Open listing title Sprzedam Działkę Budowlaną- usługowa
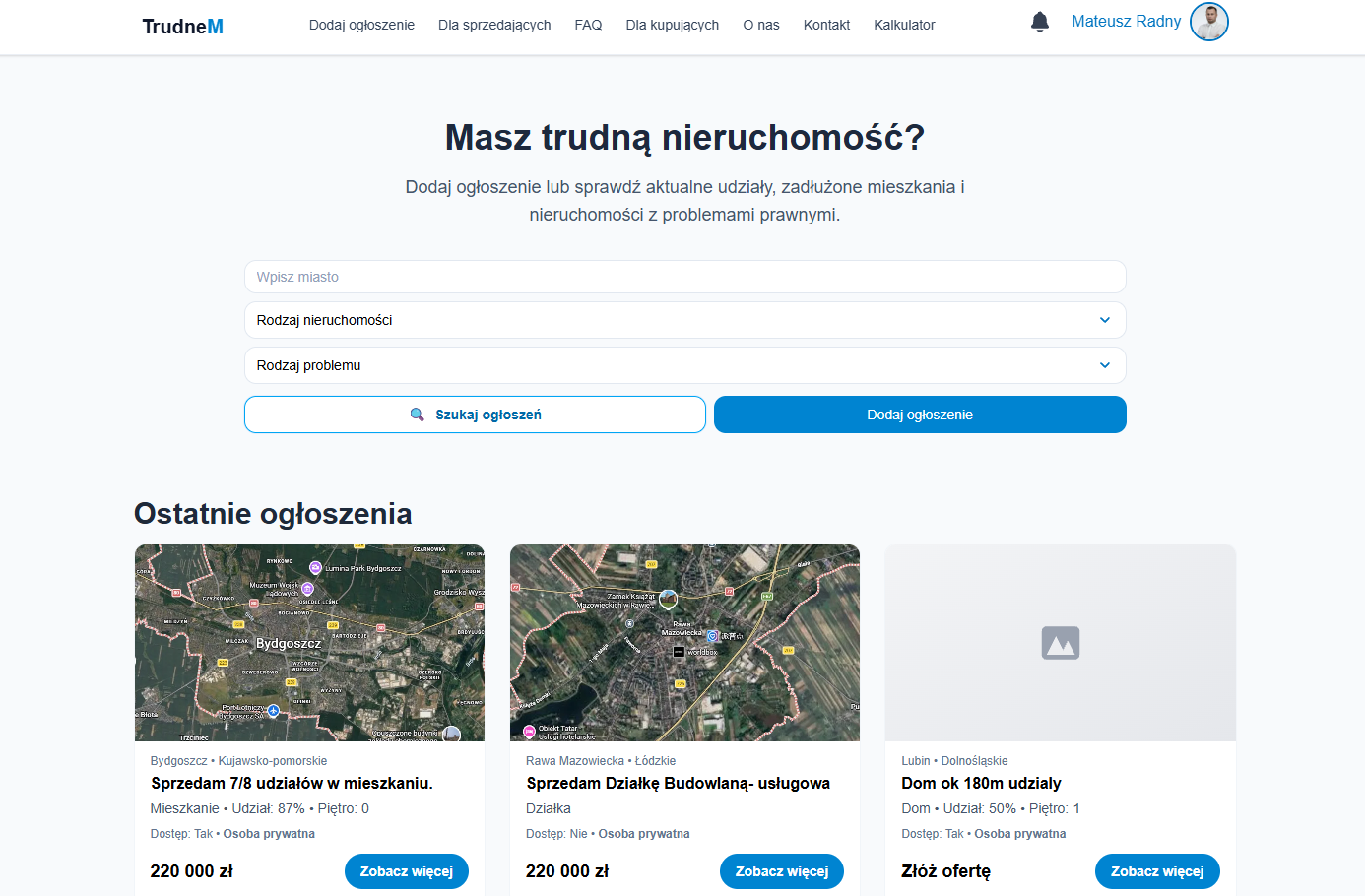 [678, 784]
